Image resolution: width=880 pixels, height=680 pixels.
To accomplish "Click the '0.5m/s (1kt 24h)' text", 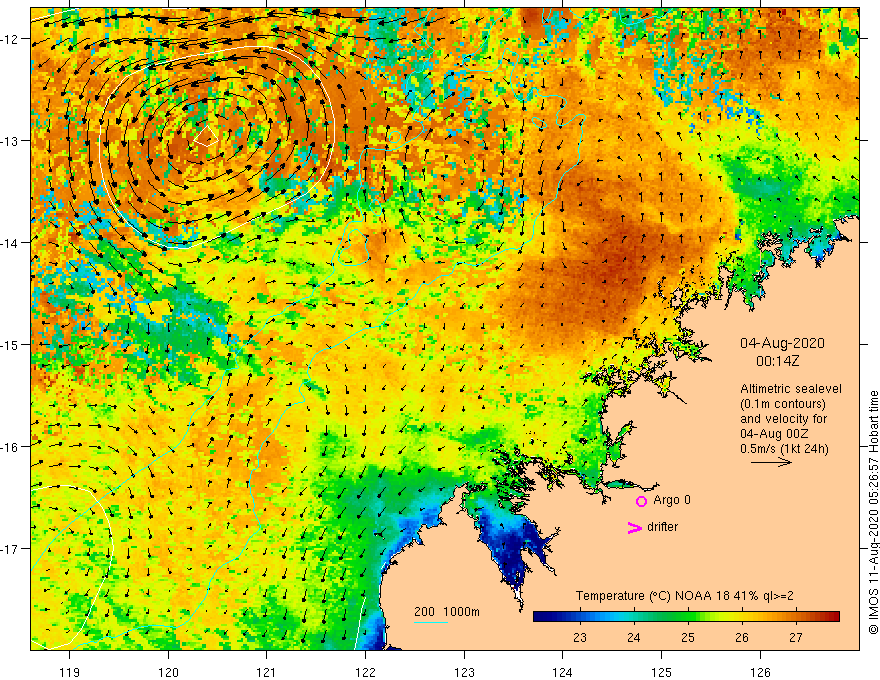I will [784, 449].
